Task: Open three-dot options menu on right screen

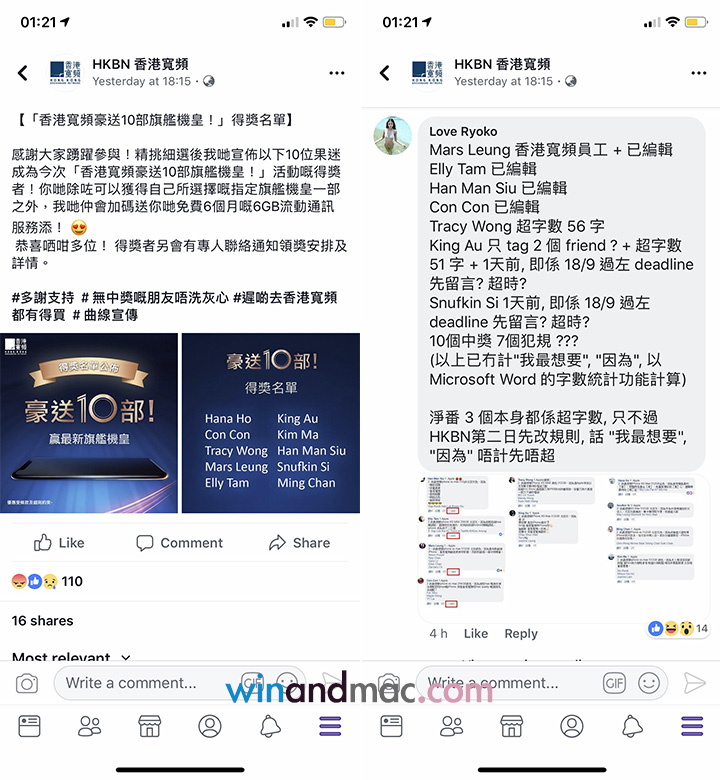Action: [699, 73]
